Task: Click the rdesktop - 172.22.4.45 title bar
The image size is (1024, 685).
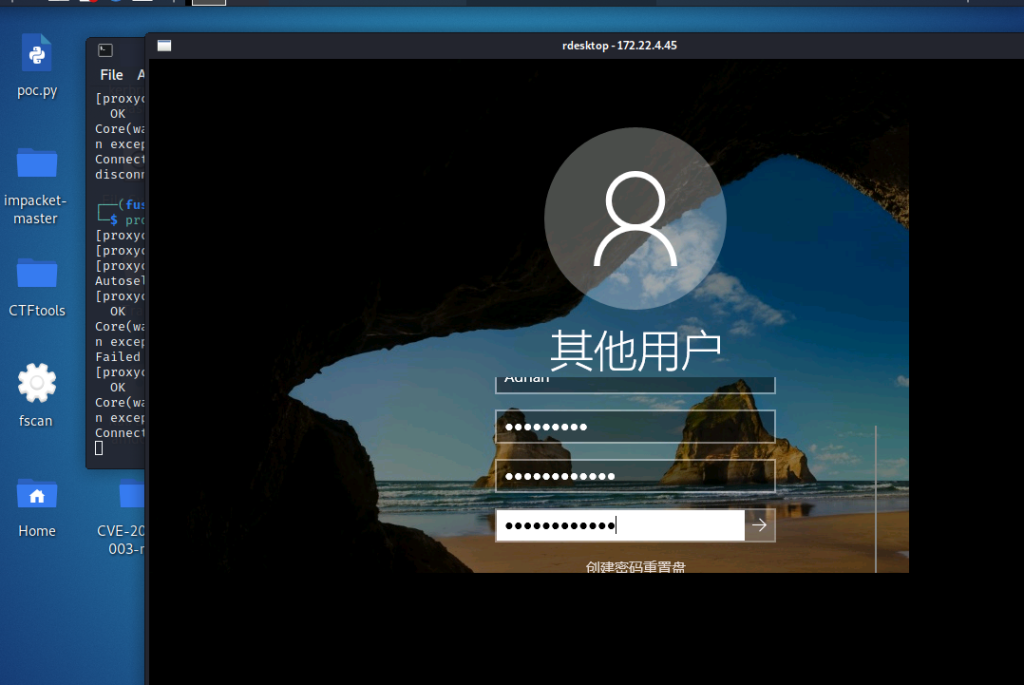Action: (620, 46)
